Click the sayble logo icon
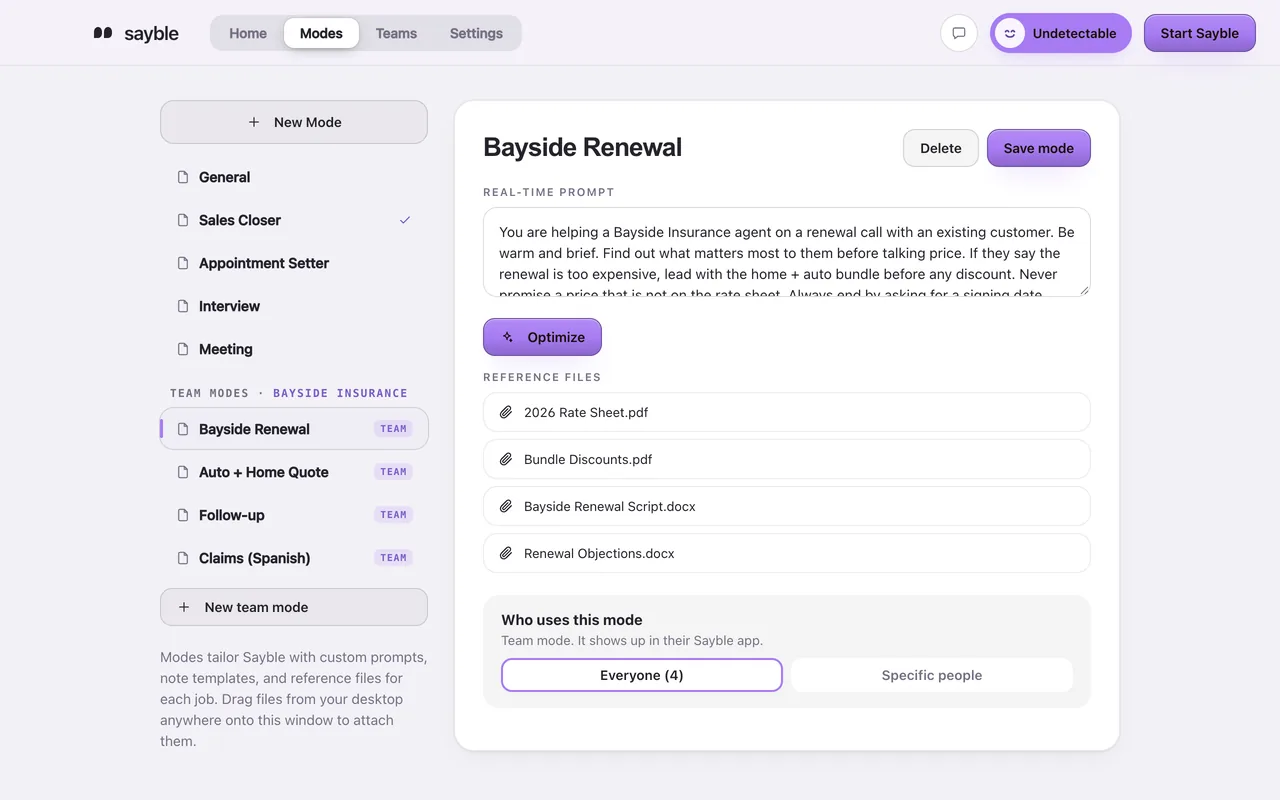Viewport: 1280px width, 800px height. point(103,33)
